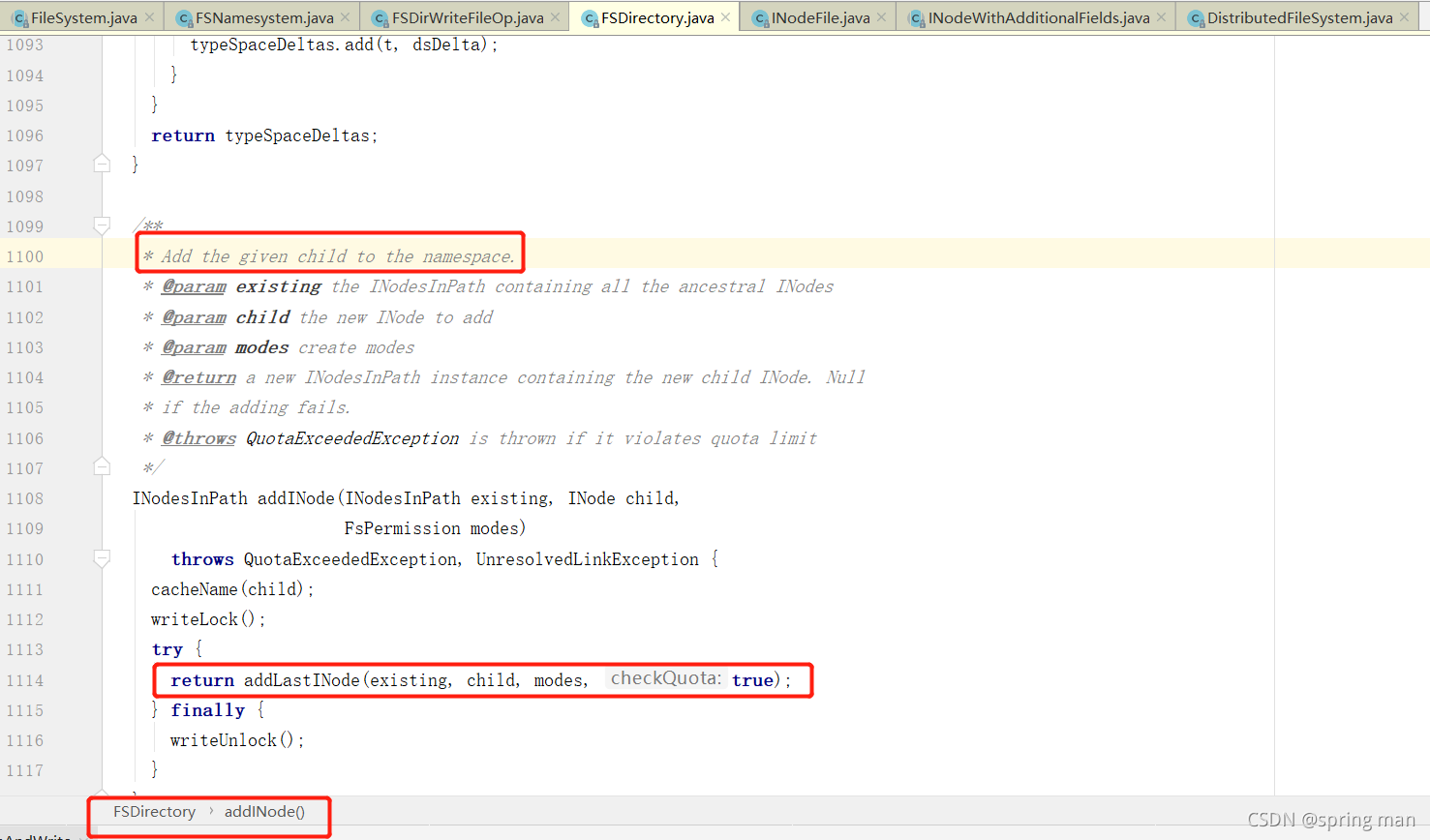The width and height of the screenshot is (1430, 840).
Task: Click UnresolvedLinkException in the throws clause
Action: pyautogui.click(x=587, y=559)
